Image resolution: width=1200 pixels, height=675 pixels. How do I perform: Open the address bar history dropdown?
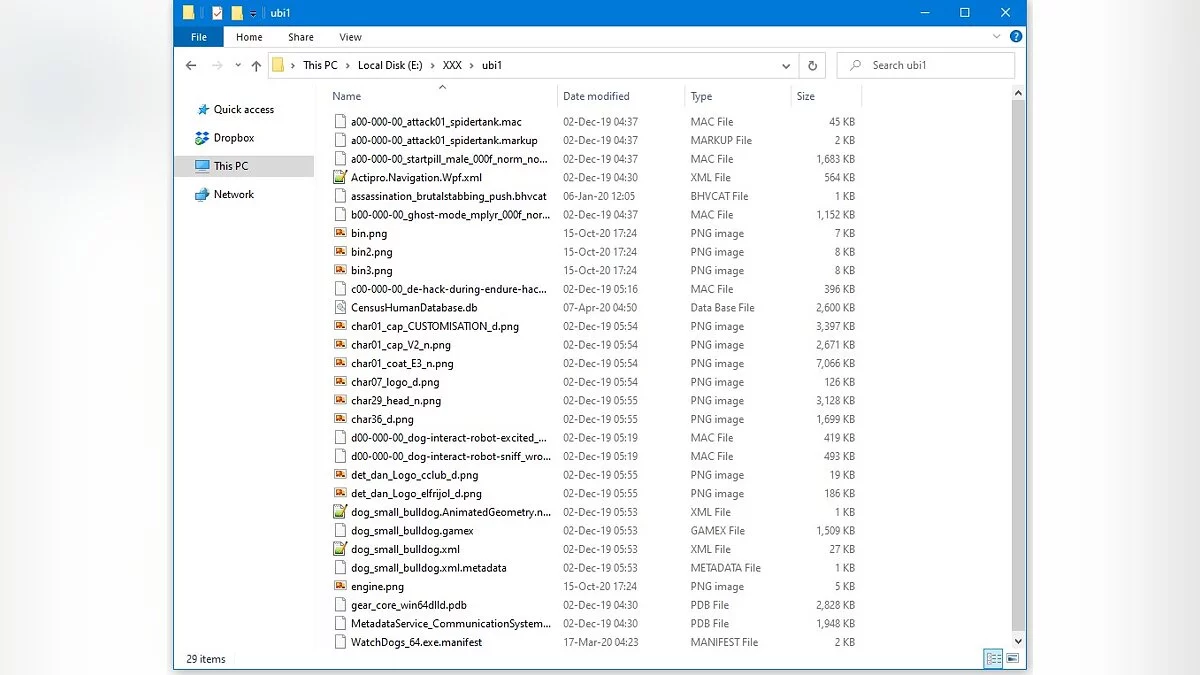pyautogui.click(x=786, y=66)
